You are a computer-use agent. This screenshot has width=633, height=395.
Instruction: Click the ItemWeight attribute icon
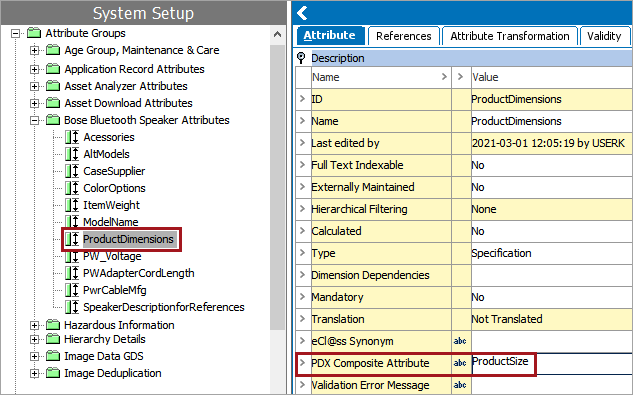coord(72,205)
